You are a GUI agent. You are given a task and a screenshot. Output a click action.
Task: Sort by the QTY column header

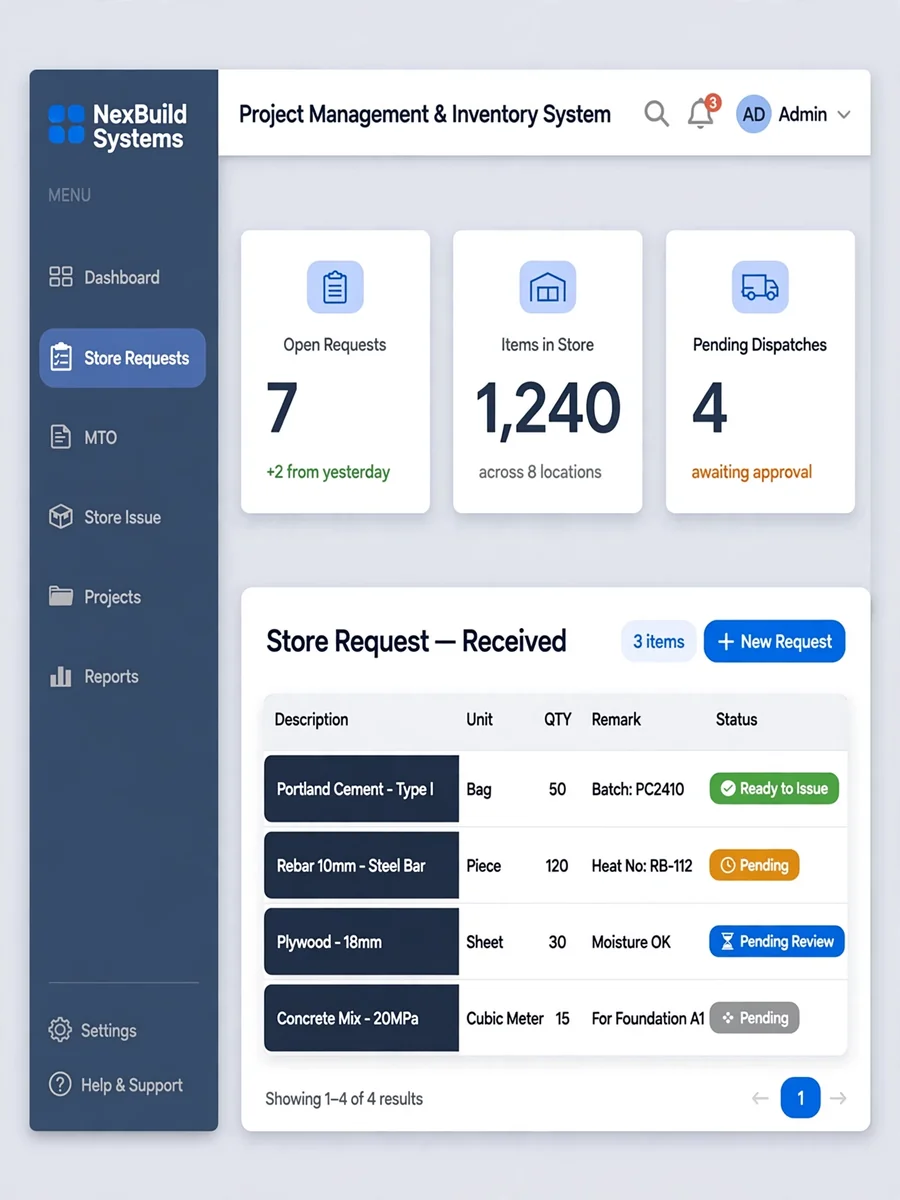pyautogui.click(x=558, y=719)
